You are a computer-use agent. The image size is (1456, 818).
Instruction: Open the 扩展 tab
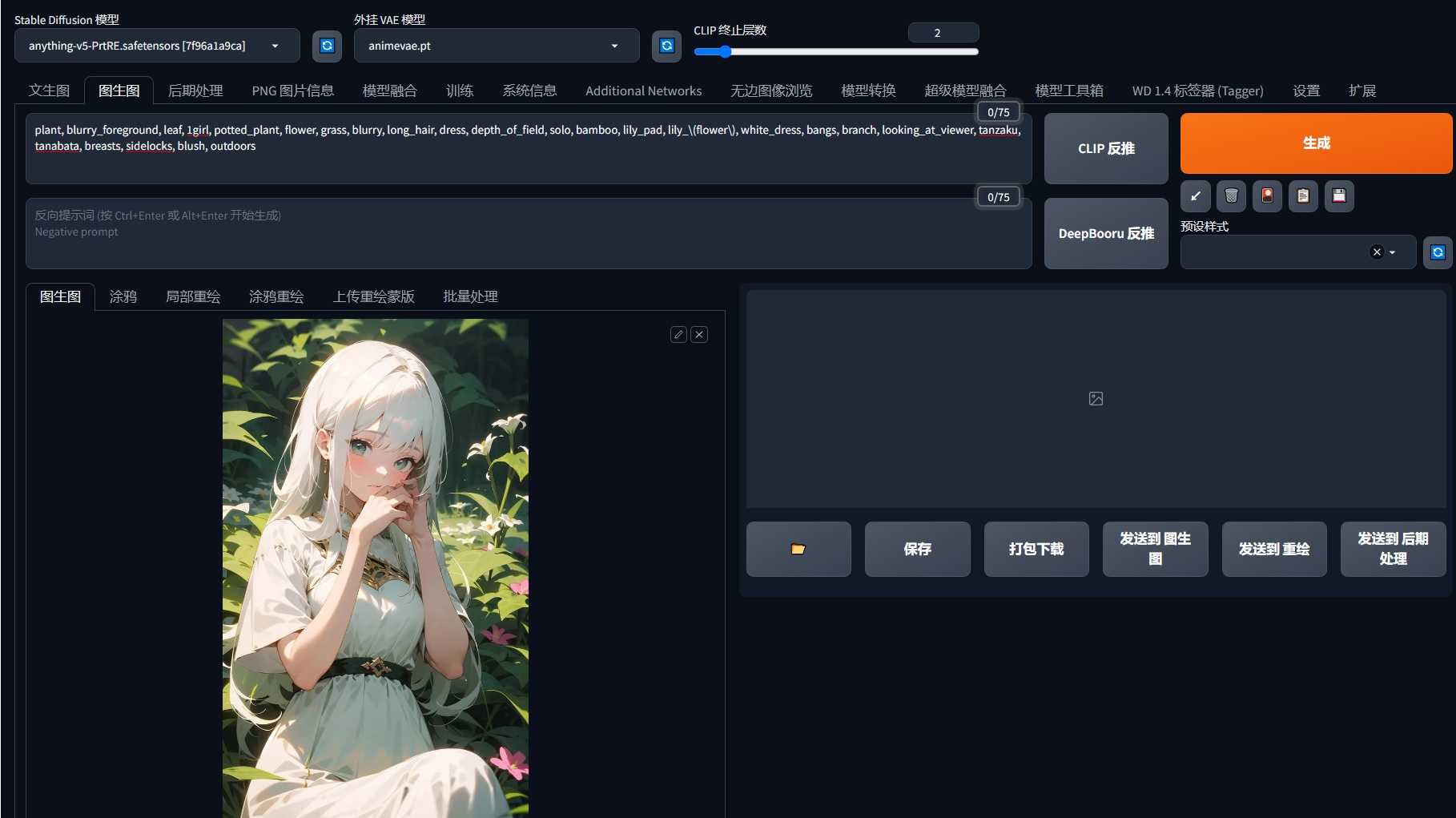(x=1362, y=91)
